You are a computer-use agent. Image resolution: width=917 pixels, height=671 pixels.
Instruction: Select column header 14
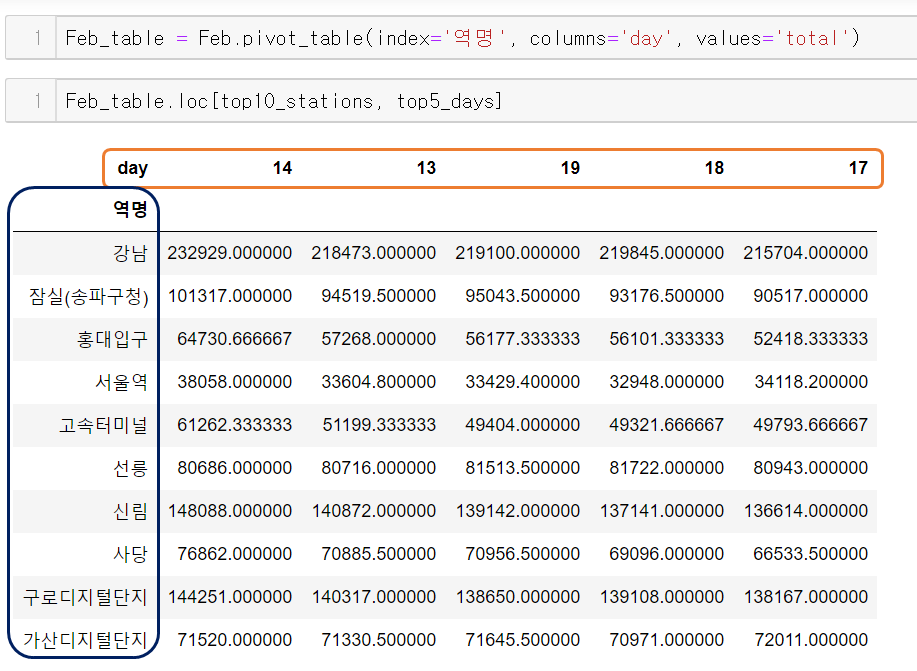tap(282, 168)
